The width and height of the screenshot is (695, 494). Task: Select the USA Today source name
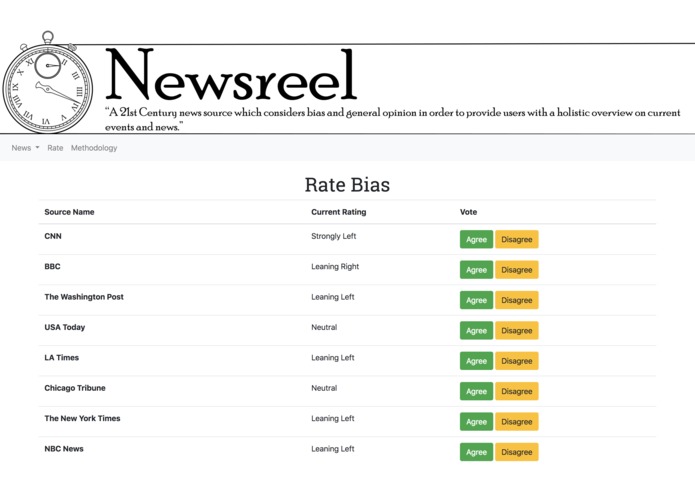(x=65, y=327)
